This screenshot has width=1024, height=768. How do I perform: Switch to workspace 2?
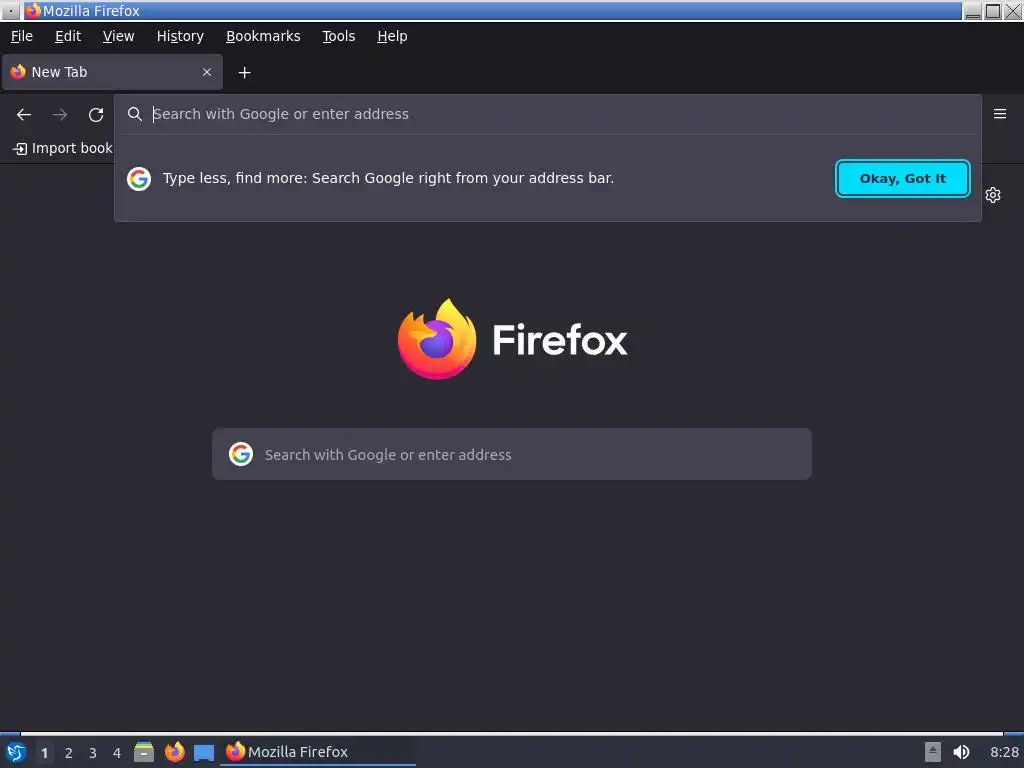pyautogui.click(x=69, y=753)
